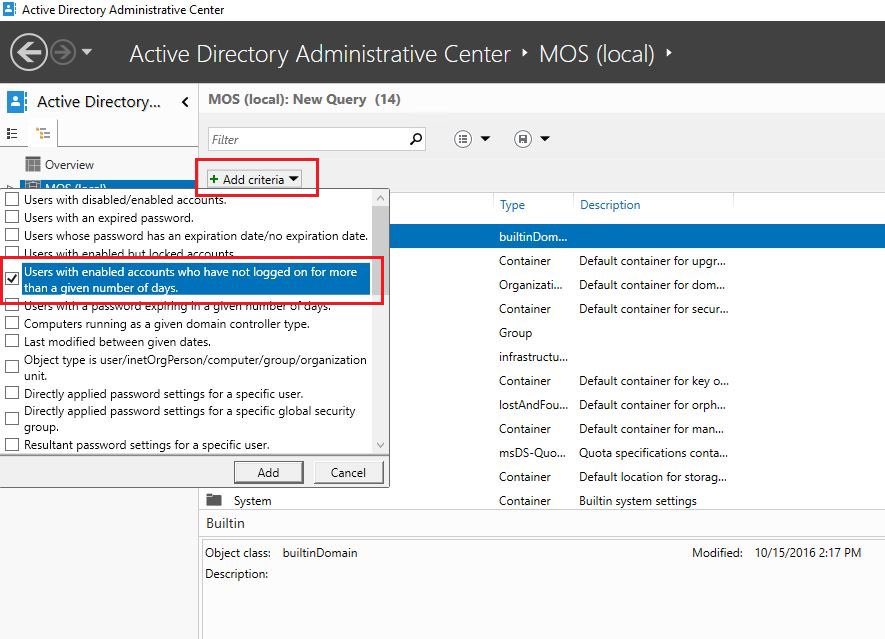Select the infrastructu... type row
Screen dimensions: 885x639
point(533,357)
